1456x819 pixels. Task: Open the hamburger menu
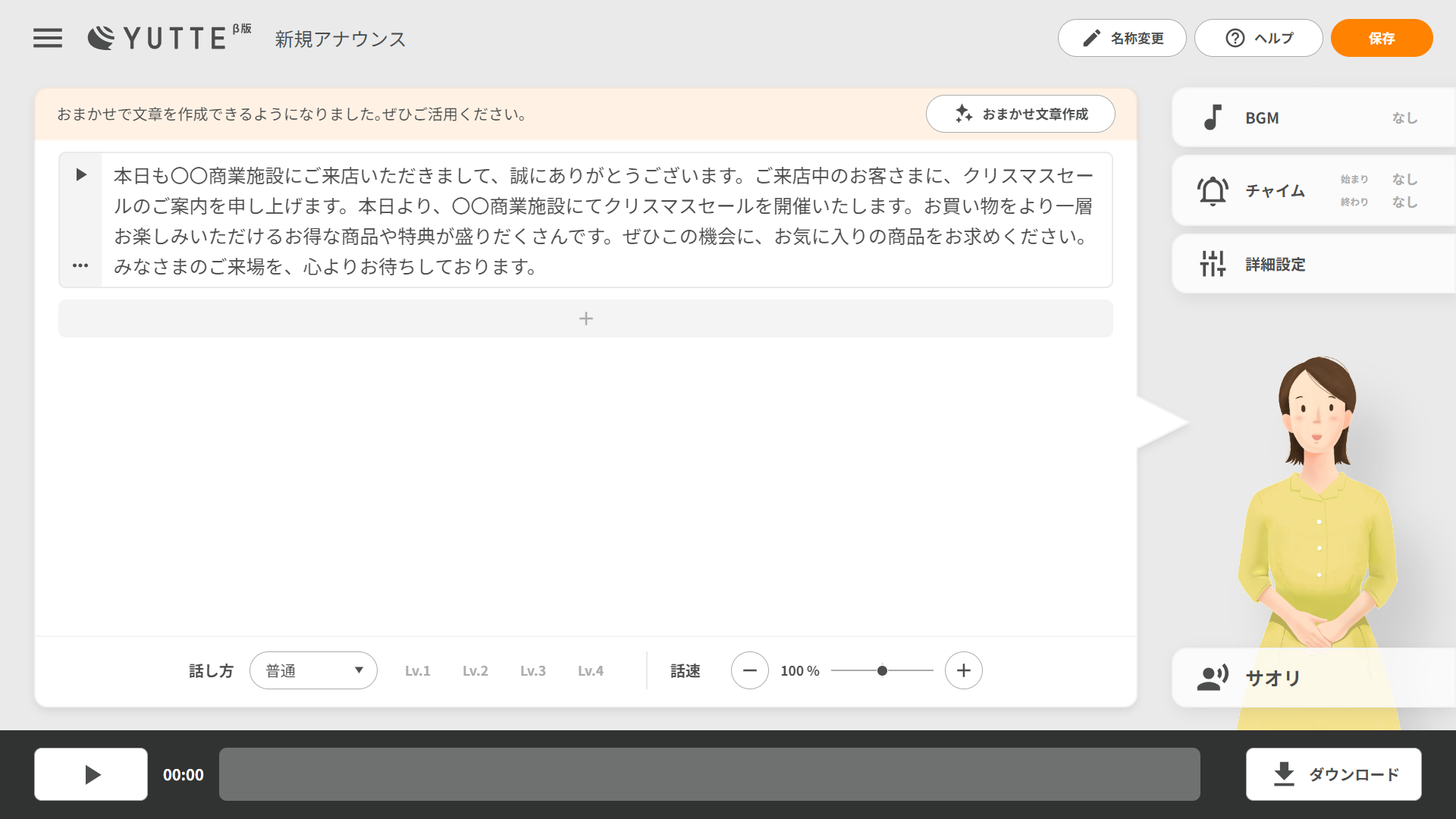pyautogui.click(x=48, y=38)
